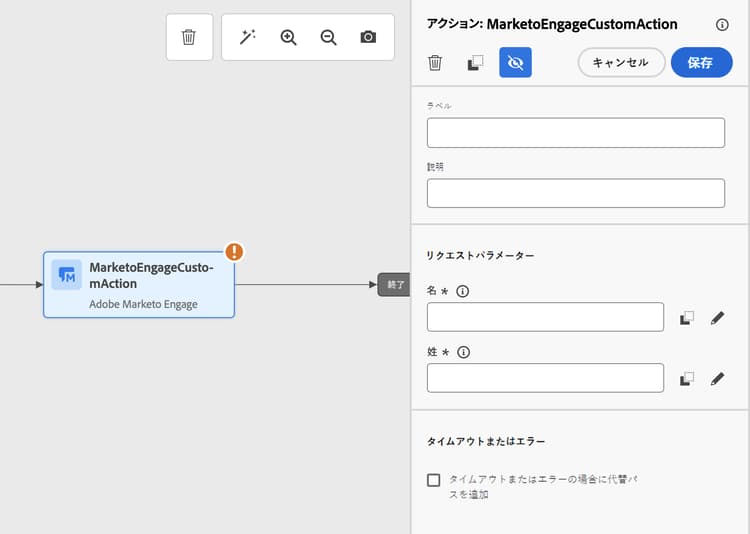
Task: Take a canvas screenshot with camera icon
Action: (x=368, y=37)
